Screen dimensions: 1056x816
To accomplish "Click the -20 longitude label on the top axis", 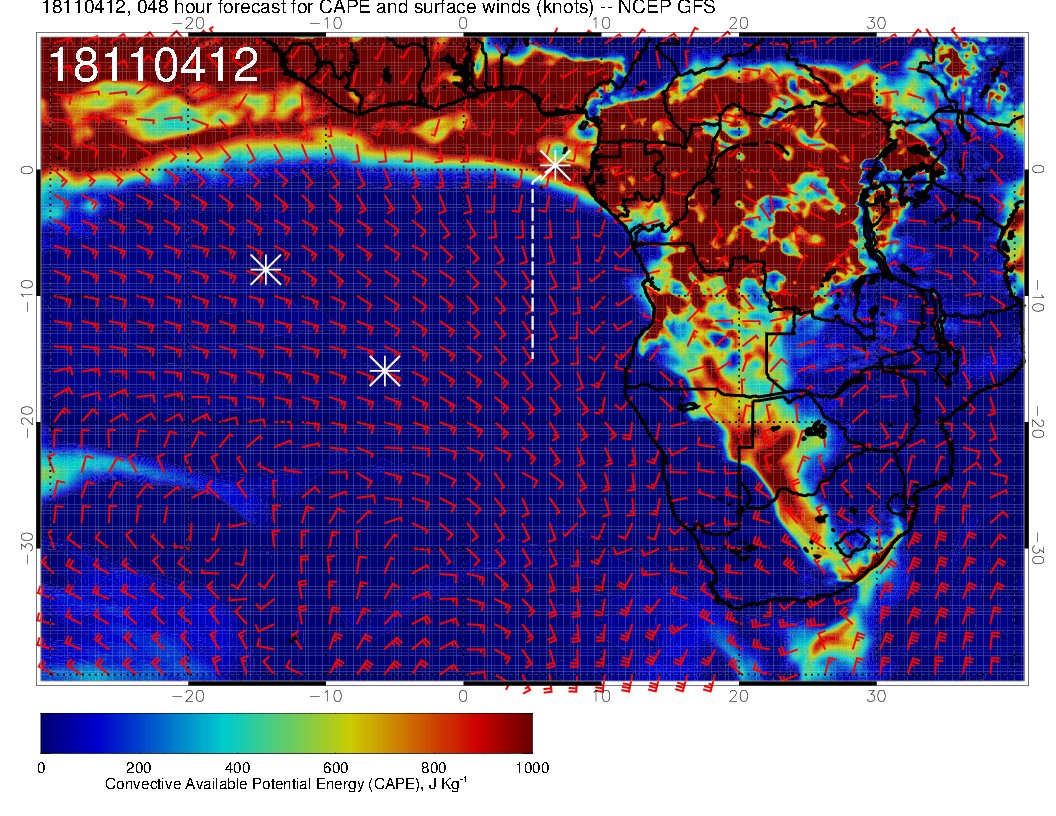I will pyautogui.click(x=188, y=24).
